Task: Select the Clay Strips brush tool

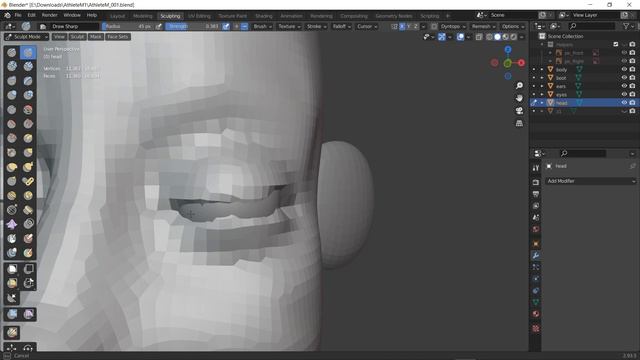Action: coord(28,66)
